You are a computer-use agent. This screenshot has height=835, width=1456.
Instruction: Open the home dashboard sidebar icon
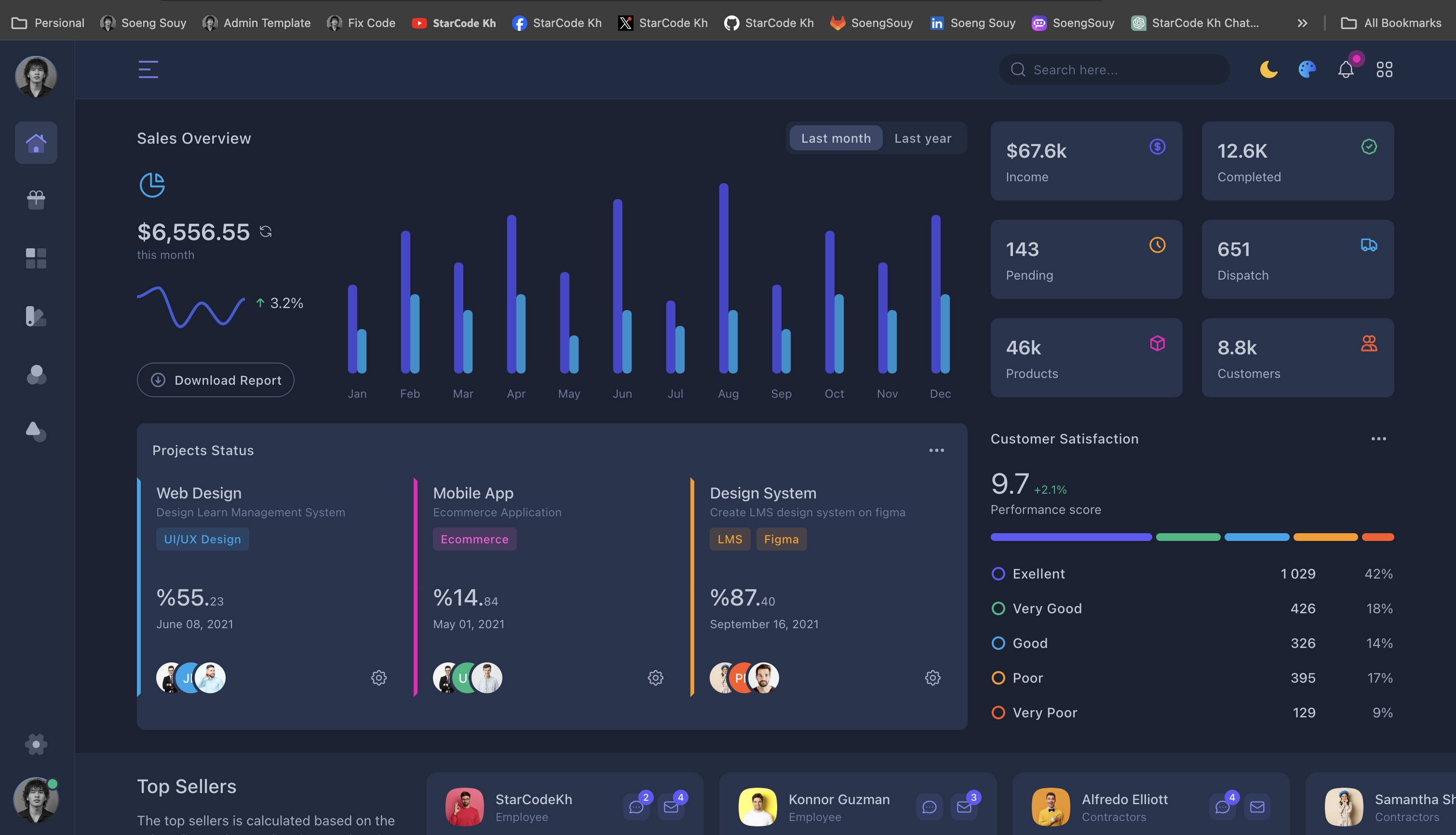point(36,142)
